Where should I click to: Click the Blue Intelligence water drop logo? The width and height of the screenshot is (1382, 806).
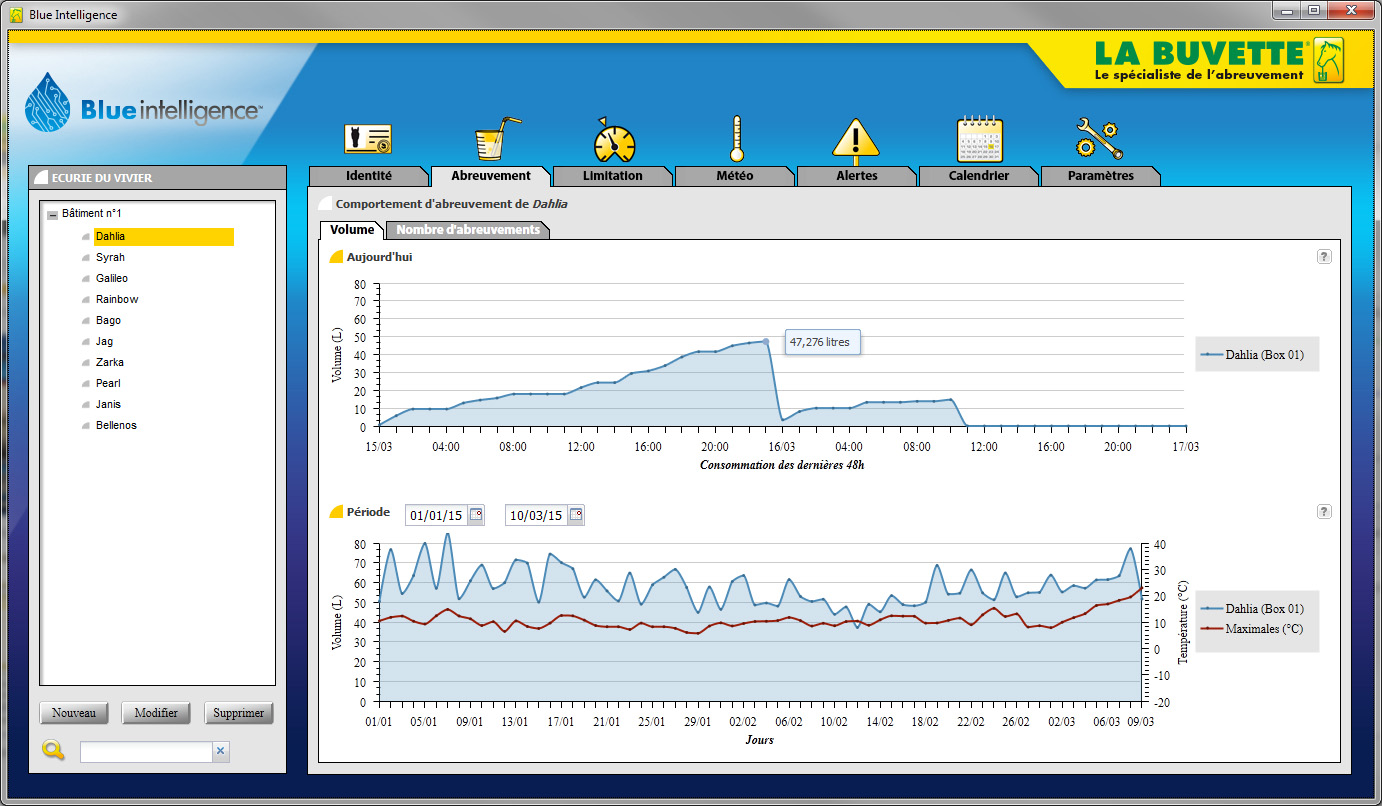click(49, 102)
